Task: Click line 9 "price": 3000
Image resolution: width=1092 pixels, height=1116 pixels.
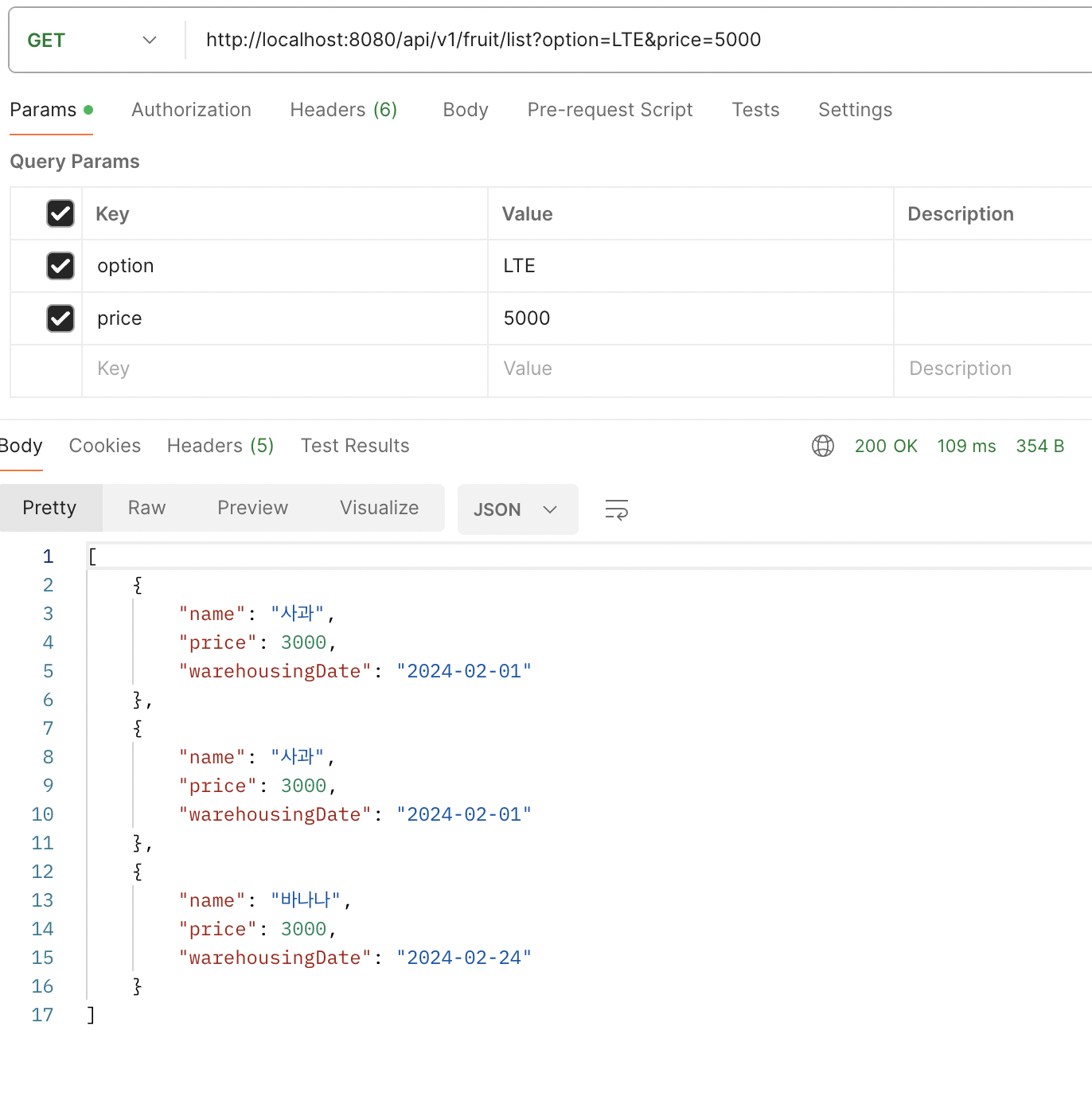Action: pos(257,786)
